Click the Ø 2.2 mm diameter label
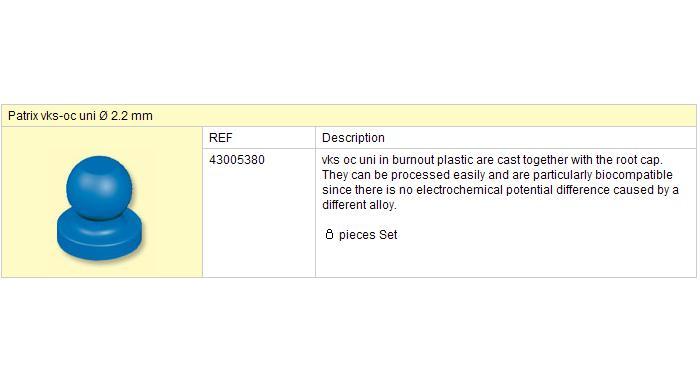 coord(125,116)
